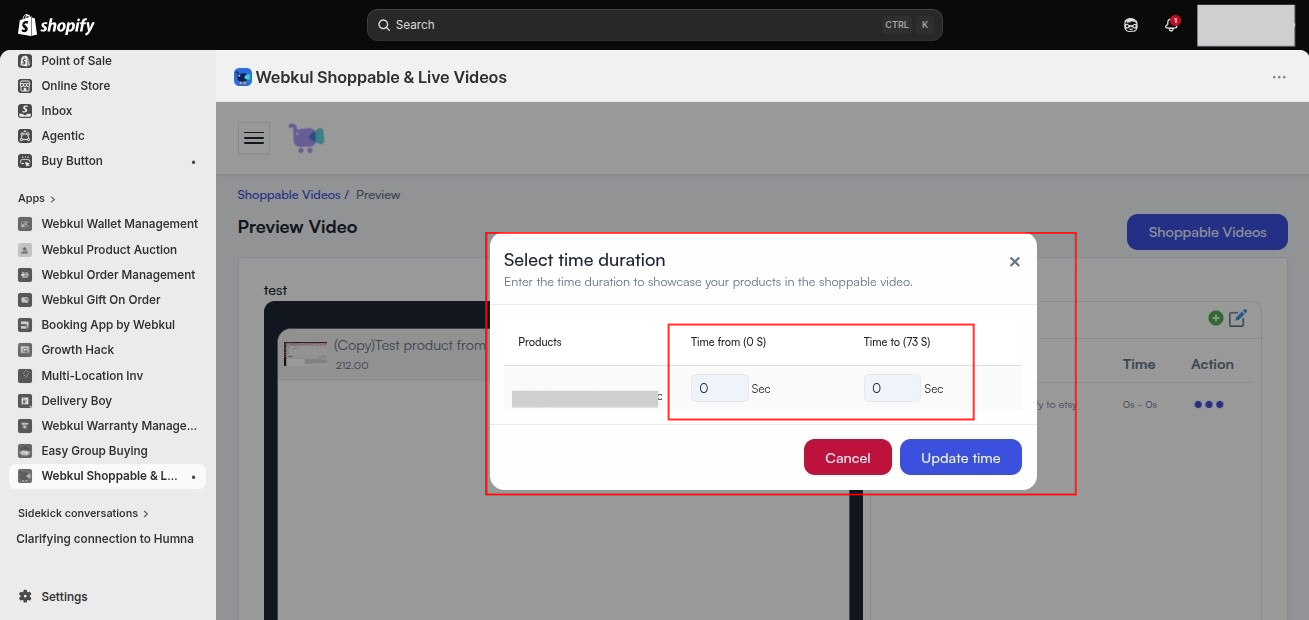Click the blue edit pencil icon

(x=1238, y=318)
